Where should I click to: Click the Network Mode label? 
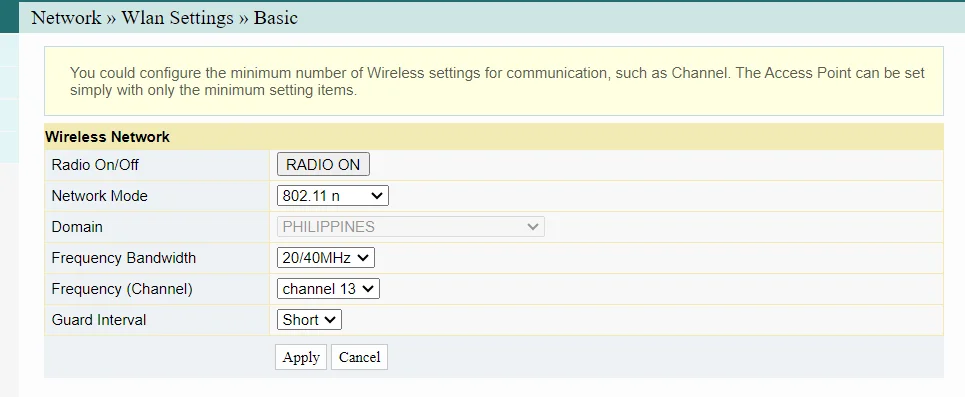100,196
